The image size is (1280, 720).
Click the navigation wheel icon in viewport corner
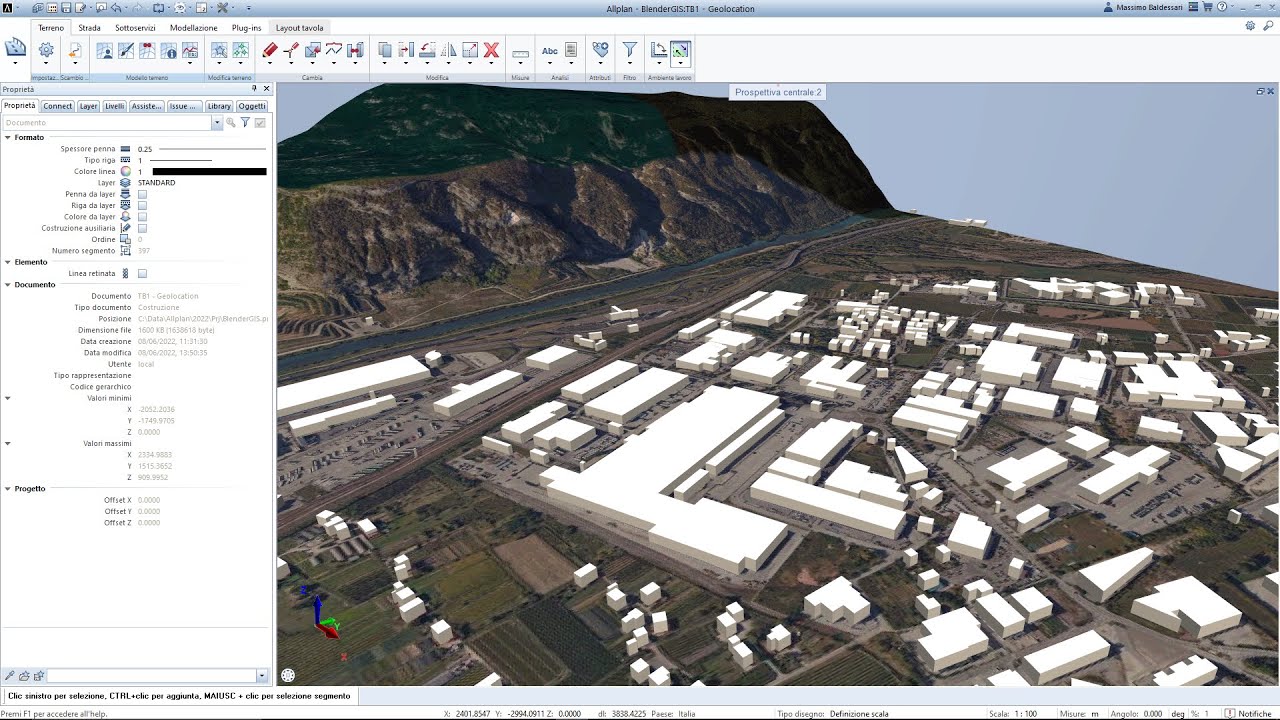coord(288,675)
